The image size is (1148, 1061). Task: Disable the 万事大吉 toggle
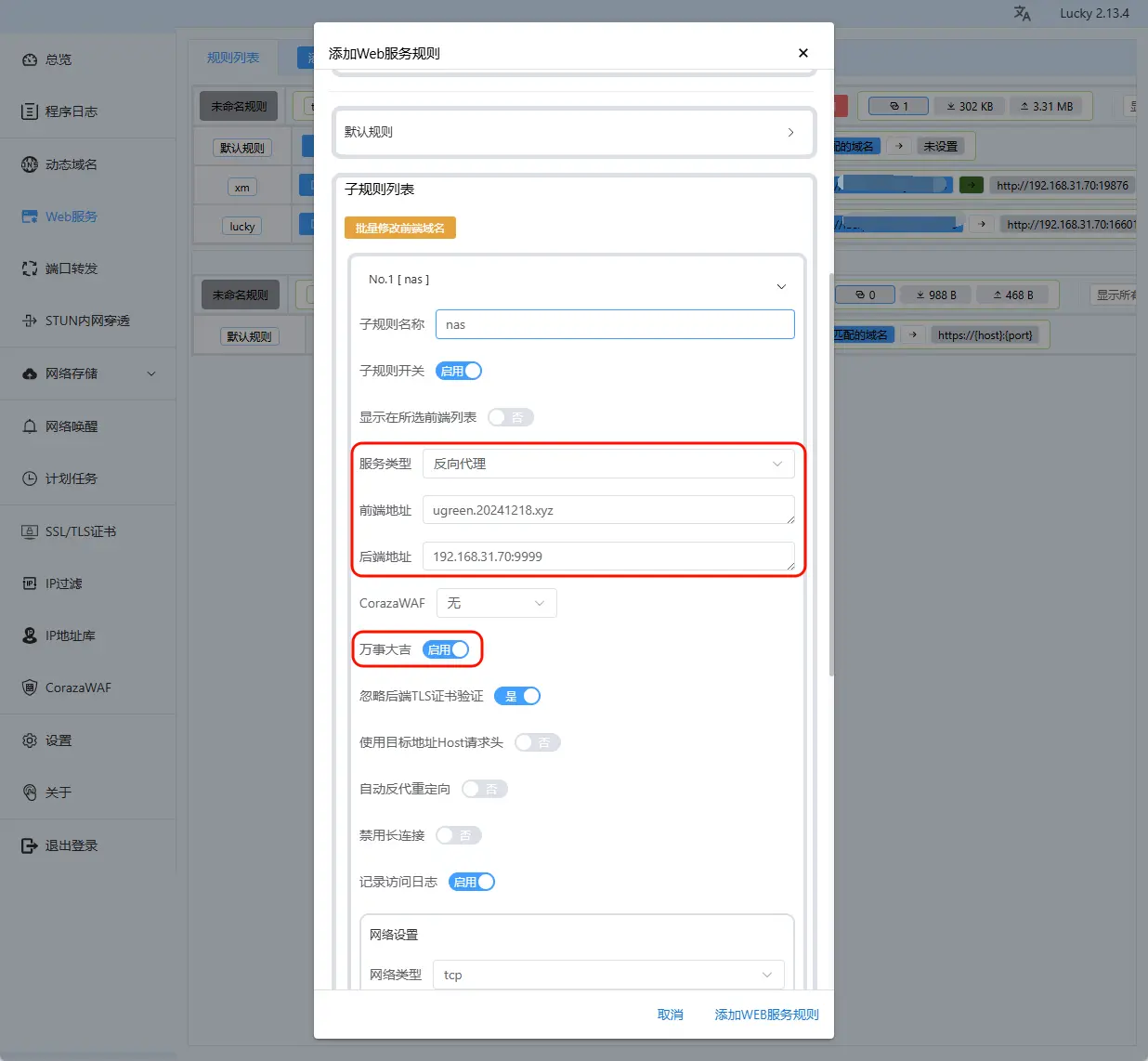tap(446, 649)
